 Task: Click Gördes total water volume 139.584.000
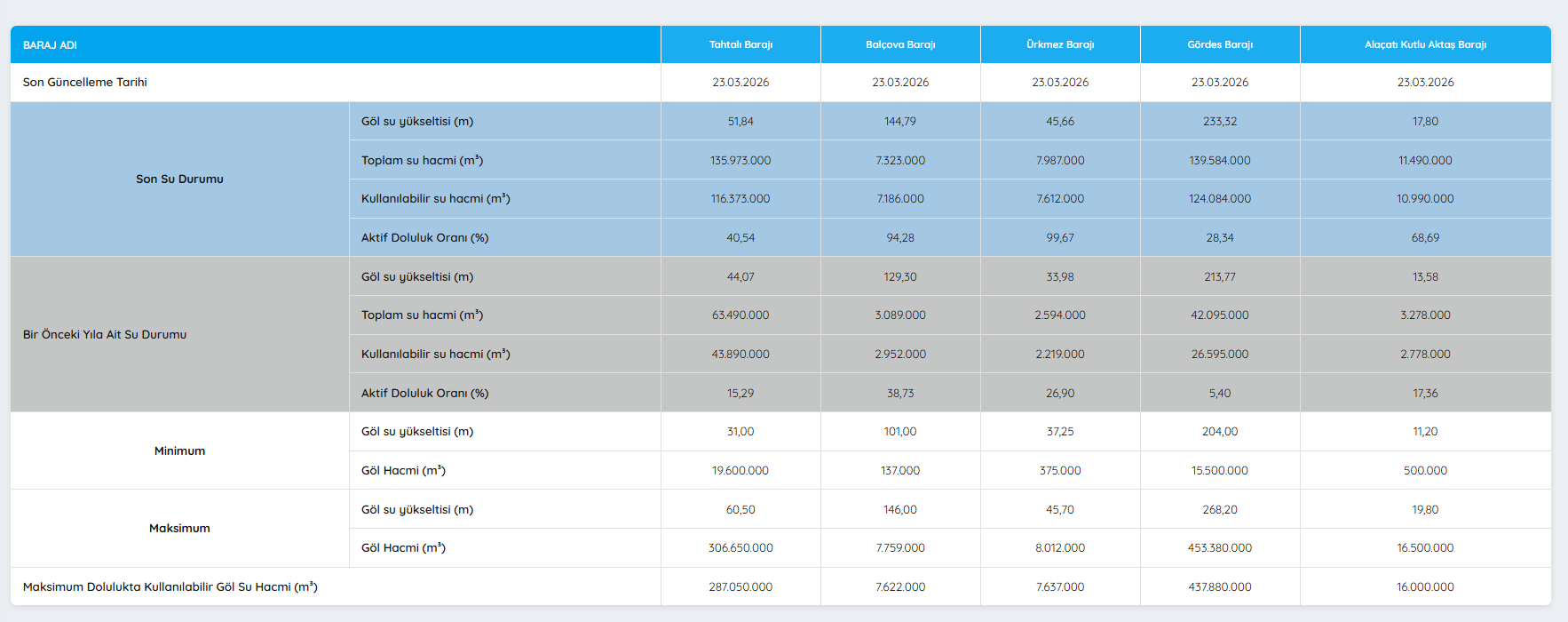point(1220,161)
